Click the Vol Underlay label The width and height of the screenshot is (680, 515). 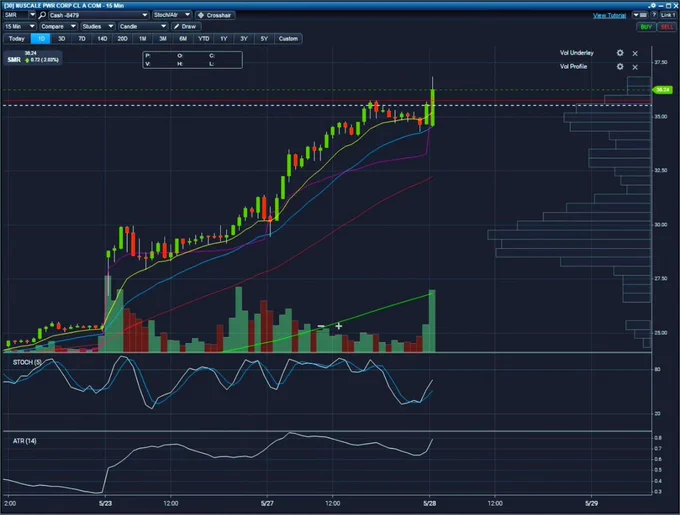[x=576, y=53]
